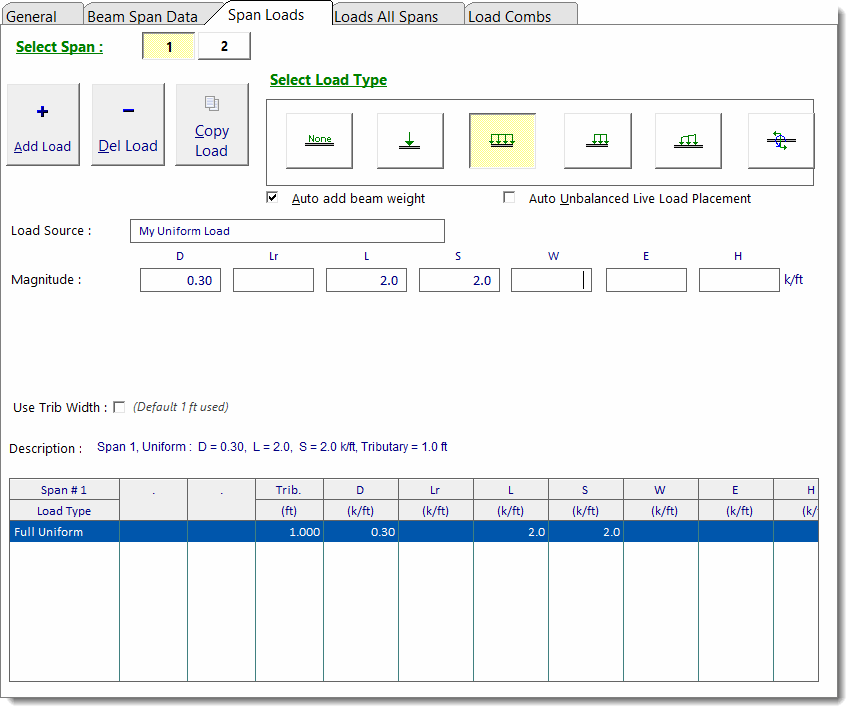This screenshot has height=713, width=853.
Task: Enable Auto Unbalanced Live Load Placement
Action: tap(509, 197)
